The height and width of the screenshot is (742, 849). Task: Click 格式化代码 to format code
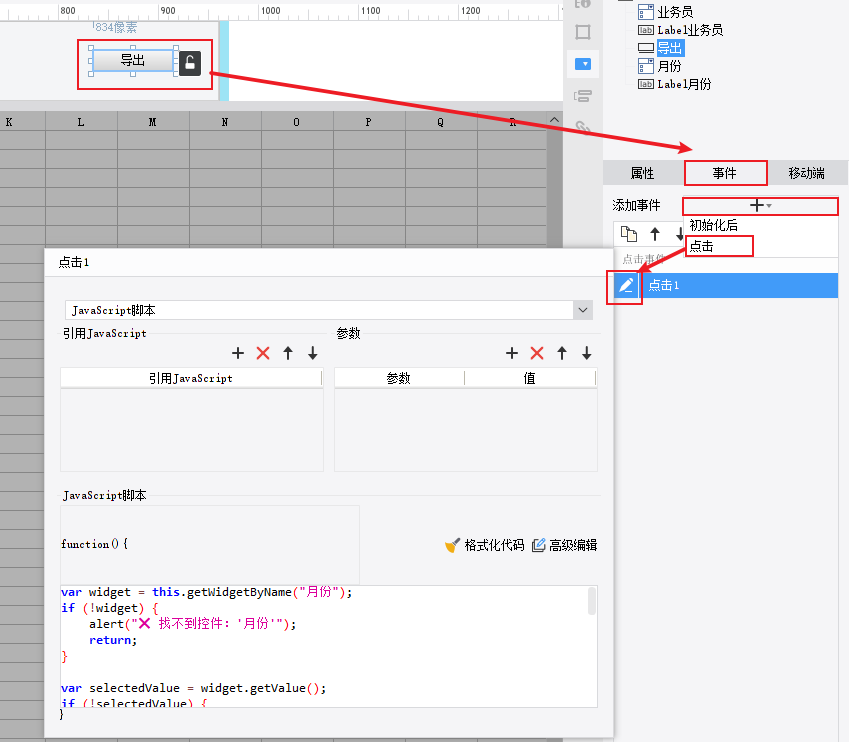[485, 545]
